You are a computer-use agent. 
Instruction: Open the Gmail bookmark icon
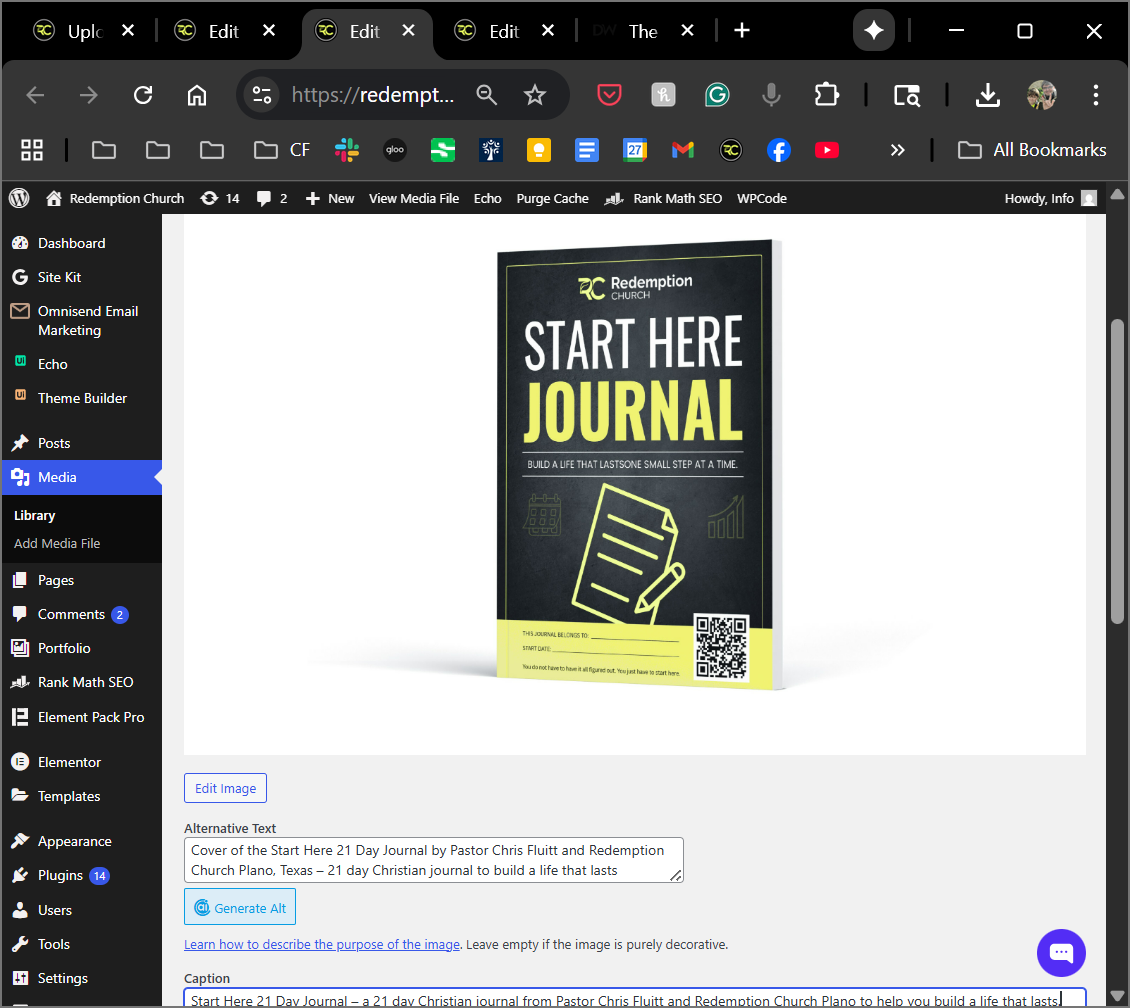pyautogui.click(x=683, y=150)
